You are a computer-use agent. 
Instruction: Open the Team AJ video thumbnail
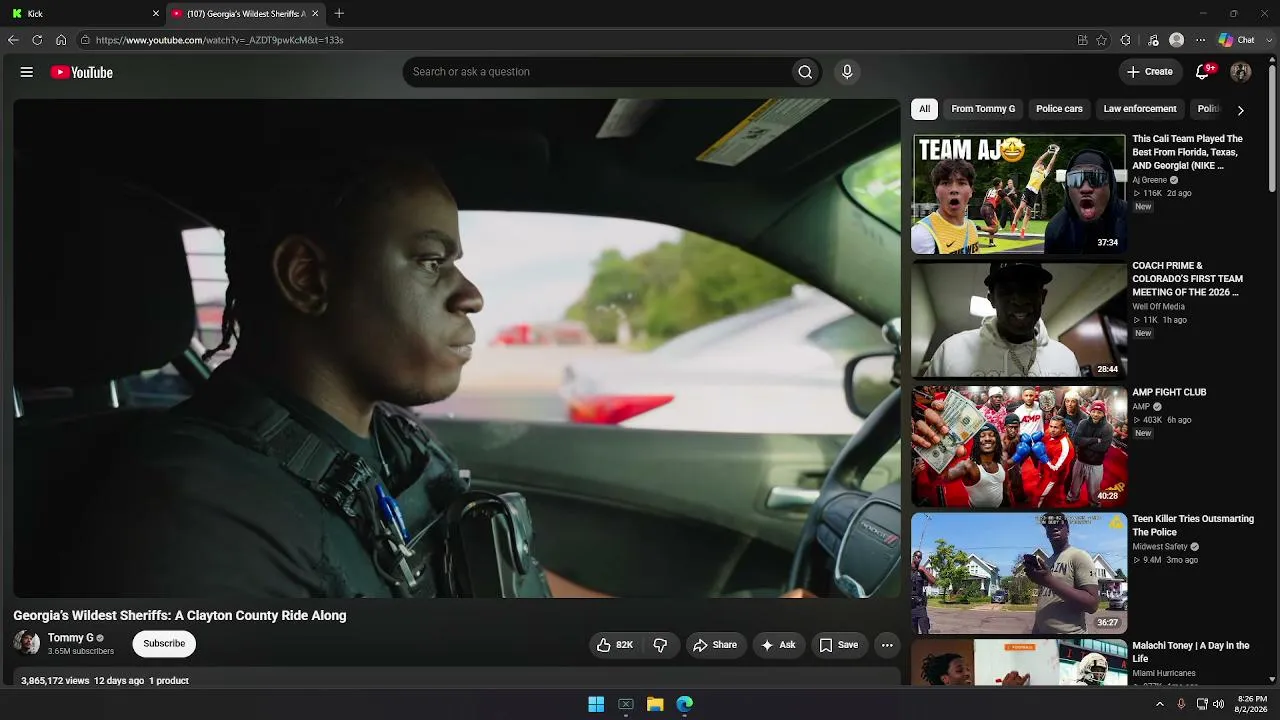click(x=1019, y=194)
